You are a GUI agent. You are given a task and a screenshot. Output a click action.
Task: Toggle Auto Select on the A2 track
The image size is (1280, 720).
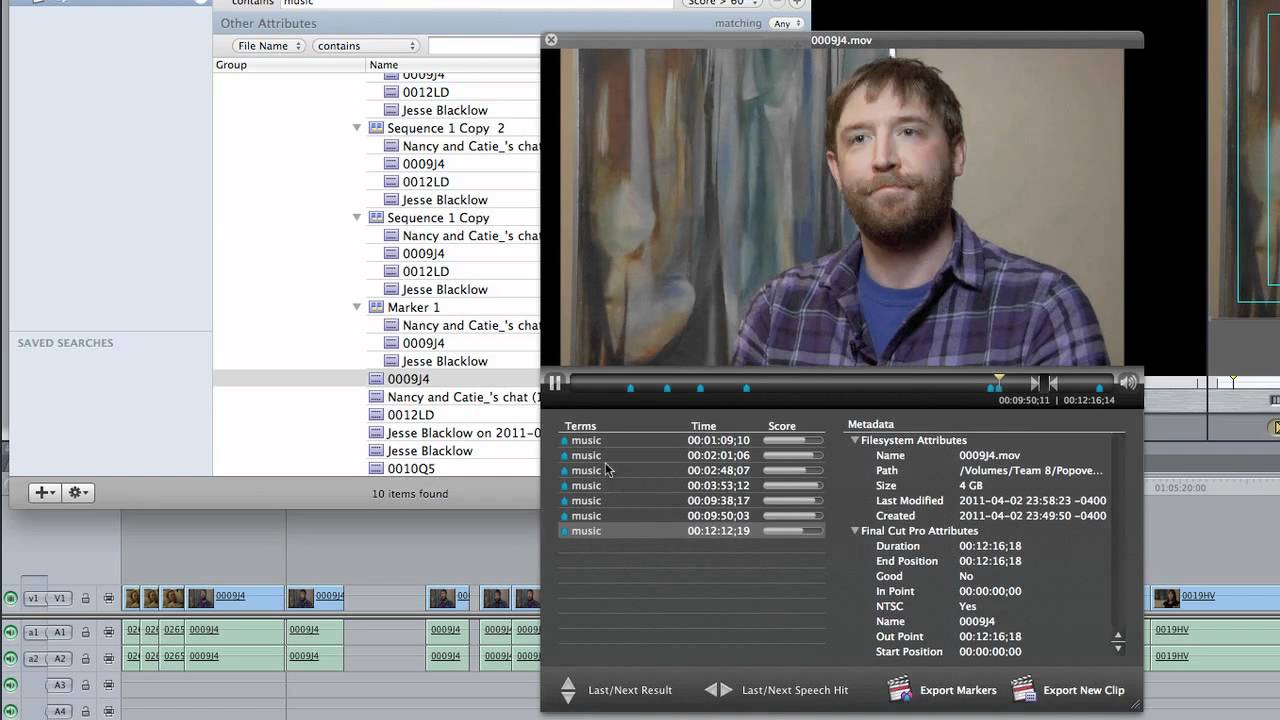pos(108,658)
